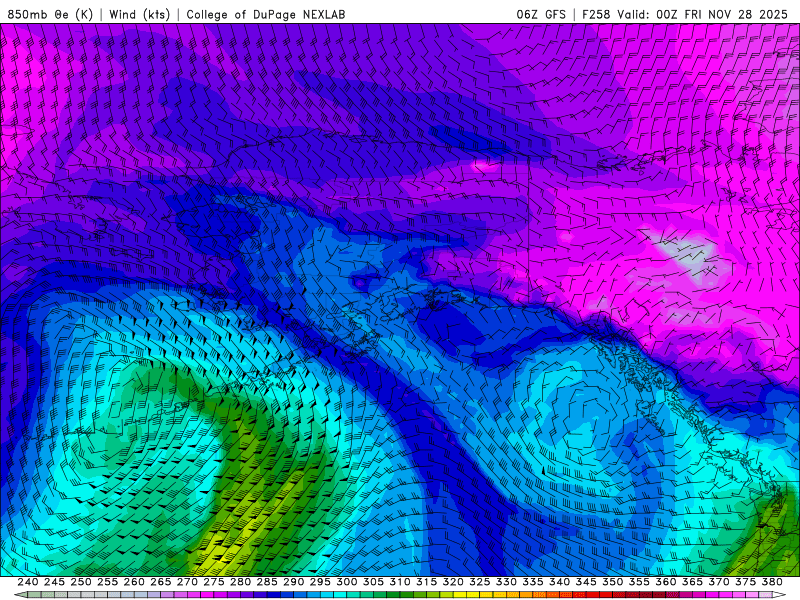Image resolution: width=800 pixels, height=600 pixels.
Task: Click the 340 value on the color scale
Action: point(559,582)
